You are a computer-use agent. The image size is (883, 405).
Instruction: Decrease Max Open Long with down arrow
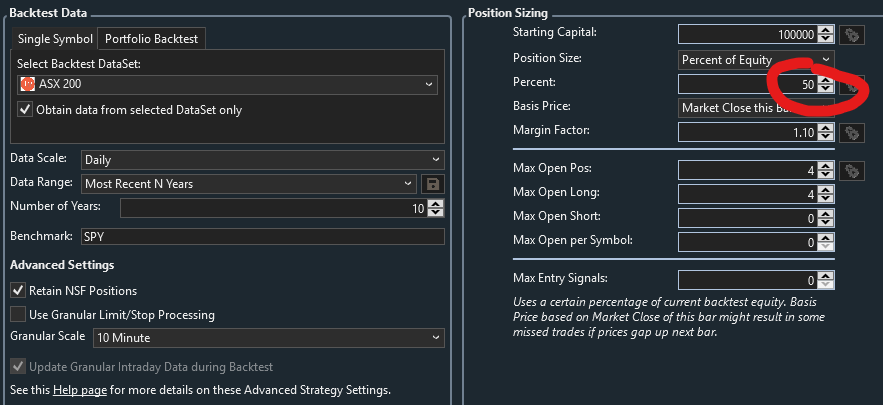click(825, 199)
